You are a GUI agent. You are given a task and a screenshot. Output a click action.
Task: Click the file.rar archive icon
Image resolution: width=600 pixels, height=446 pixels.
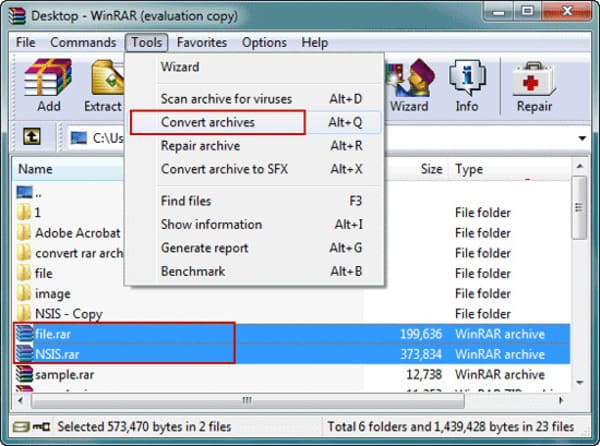(24, 334)
